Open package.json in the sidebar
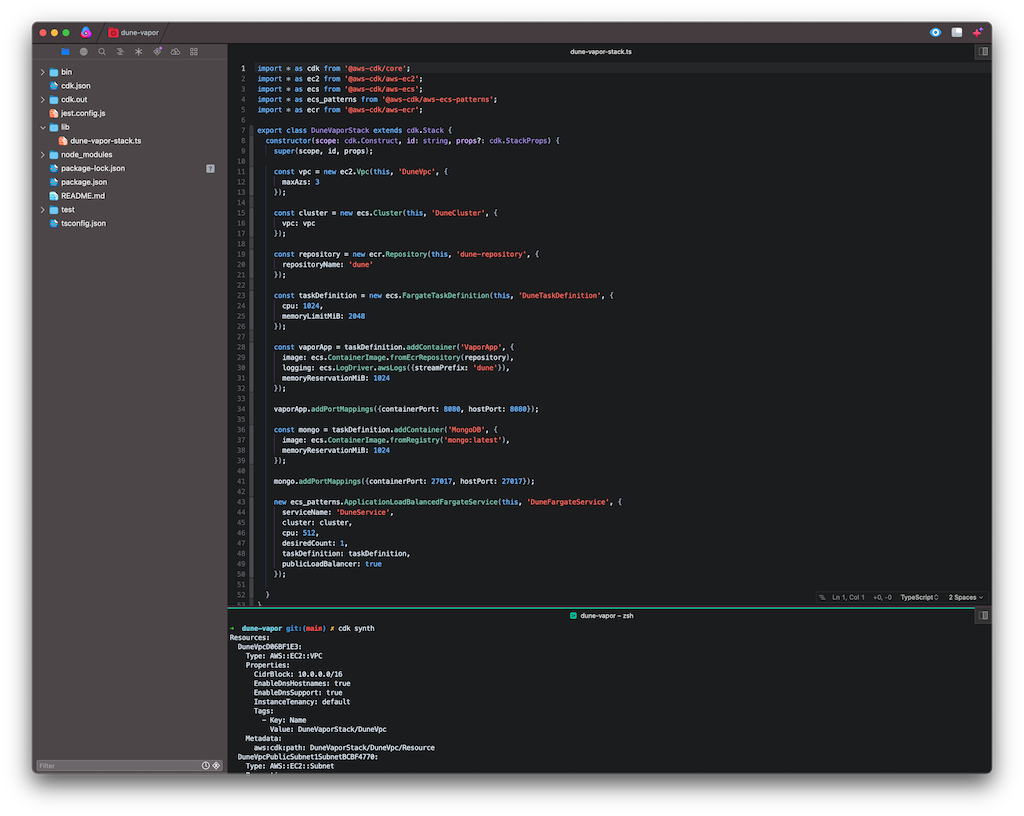 click(84, 182)
